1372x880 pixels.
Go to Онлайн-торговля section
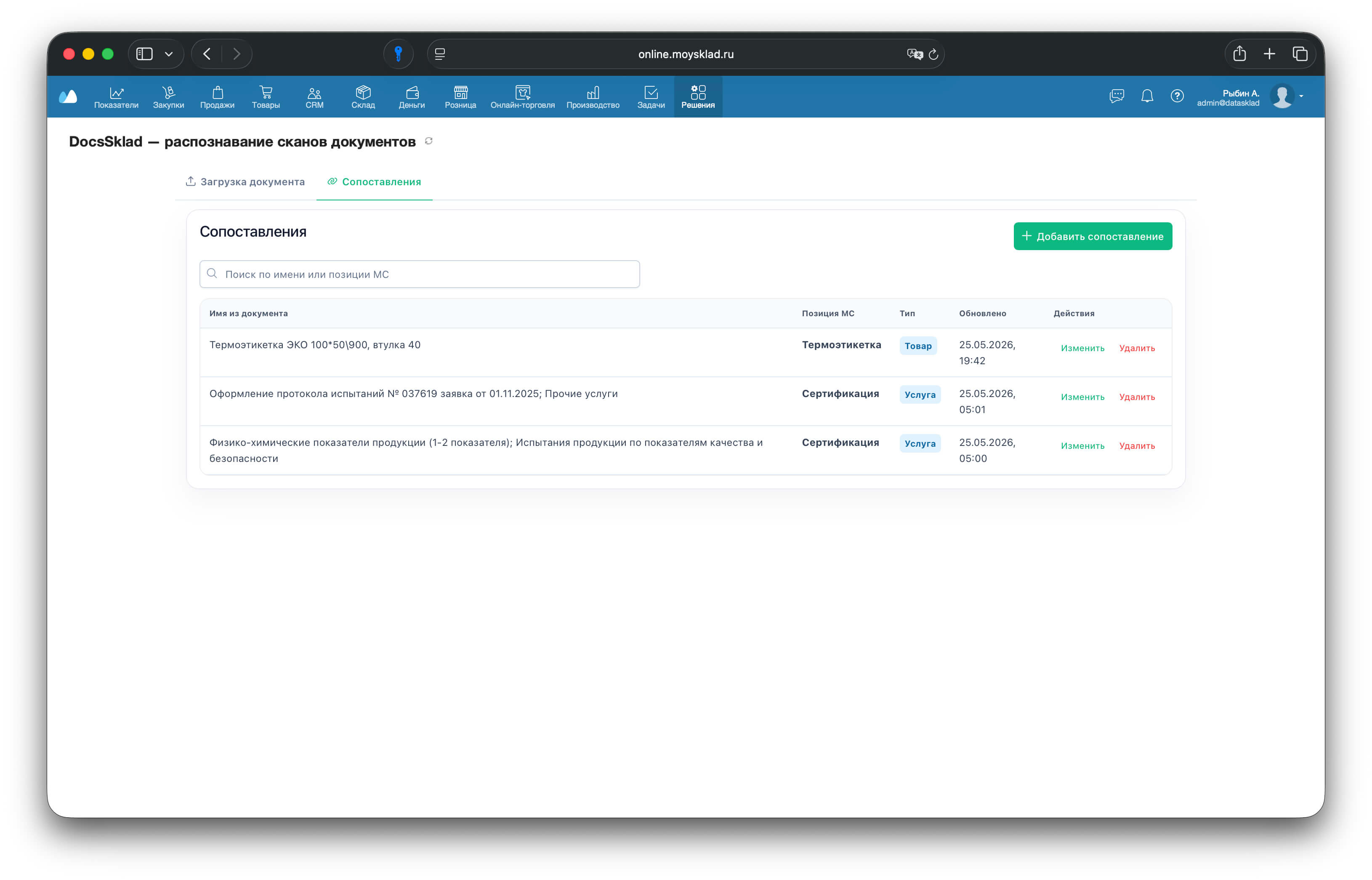[x=523, y=97]
